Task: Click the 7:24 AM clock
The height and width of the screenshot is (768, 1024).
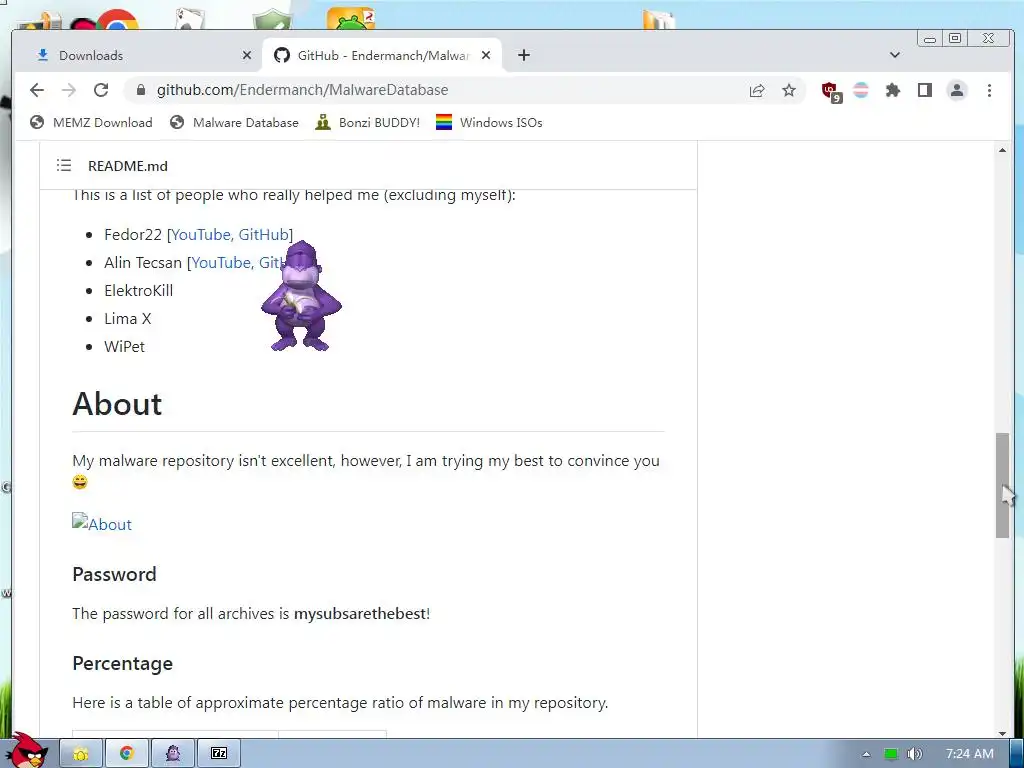Action: pyautogui.click(x=970, y=754)
